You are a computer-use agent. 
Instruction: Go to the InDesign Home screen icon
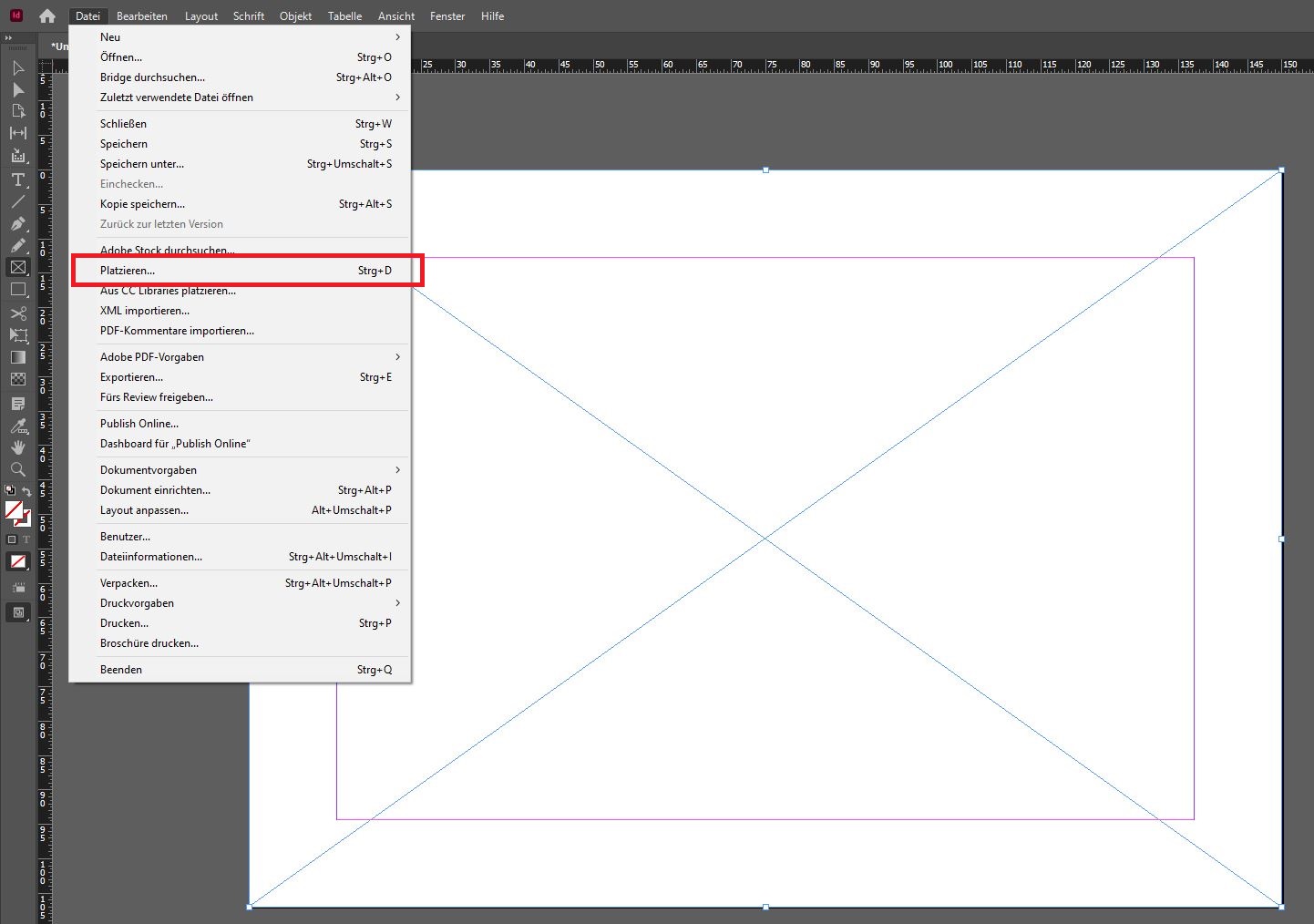47,16
